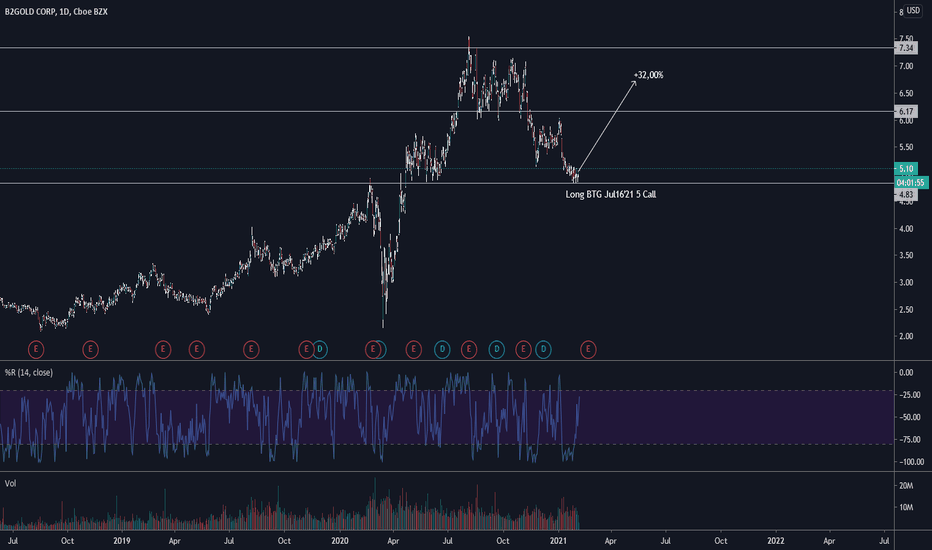Click -75.00 on the %R scale
This screenshot has width=932, height=550.
(909, 439)
